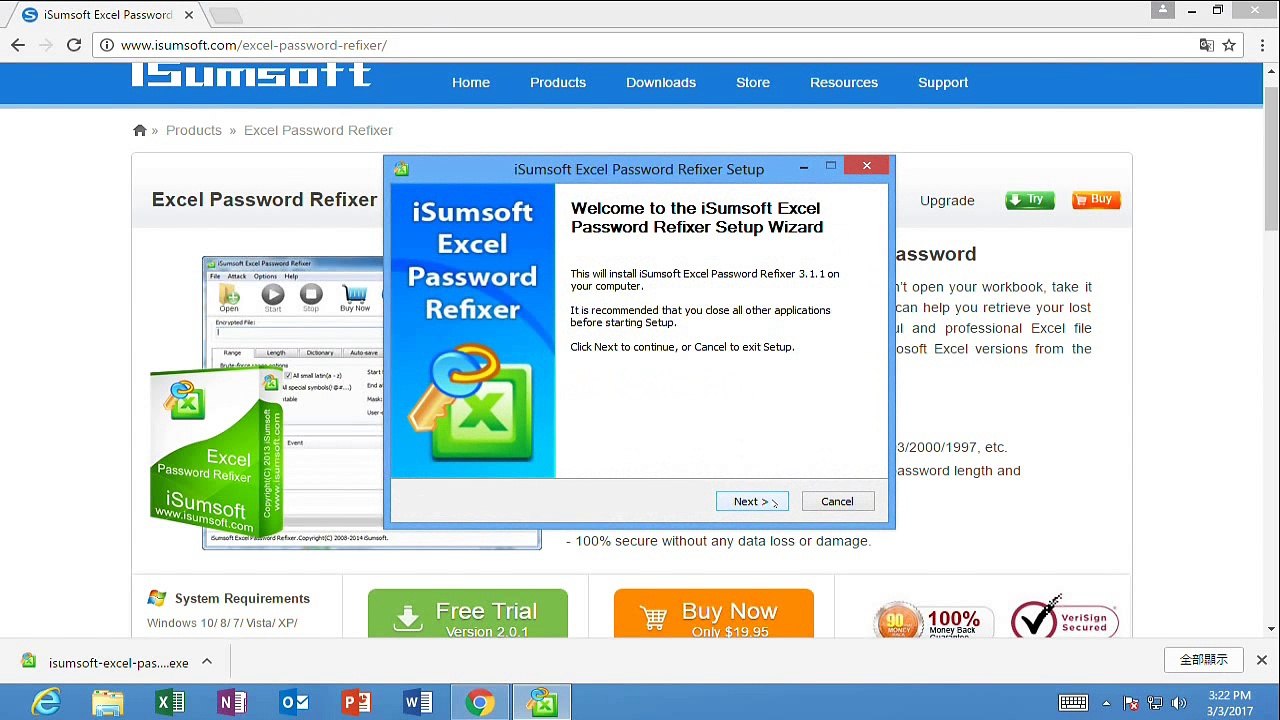Click the Show All downloads button
The width and height of the screenshot is (1280, 720).
click(x=1204, y=660)
